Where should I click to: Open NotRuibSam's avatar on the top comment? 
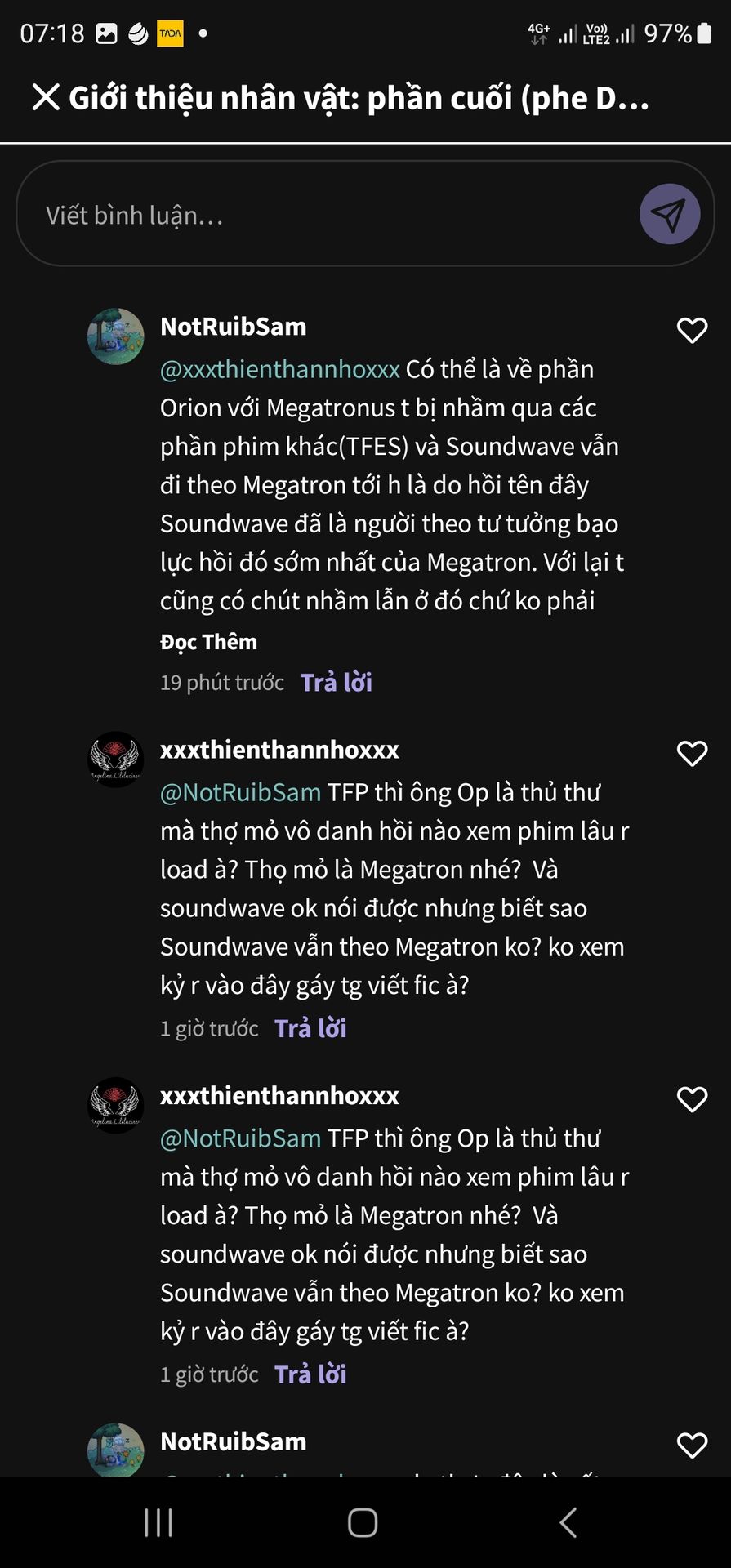click(x=116, y=336)
